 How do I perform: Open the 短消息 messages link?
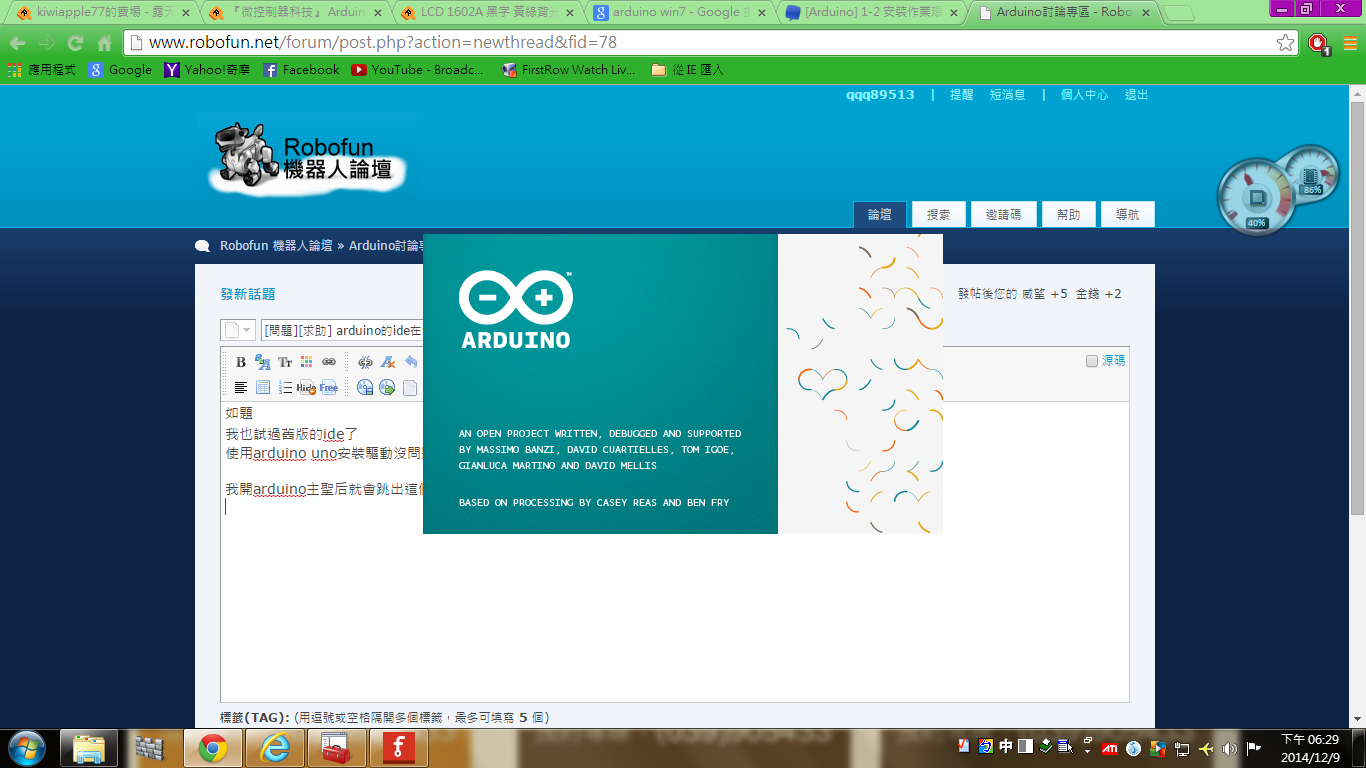coord(1008,95)
